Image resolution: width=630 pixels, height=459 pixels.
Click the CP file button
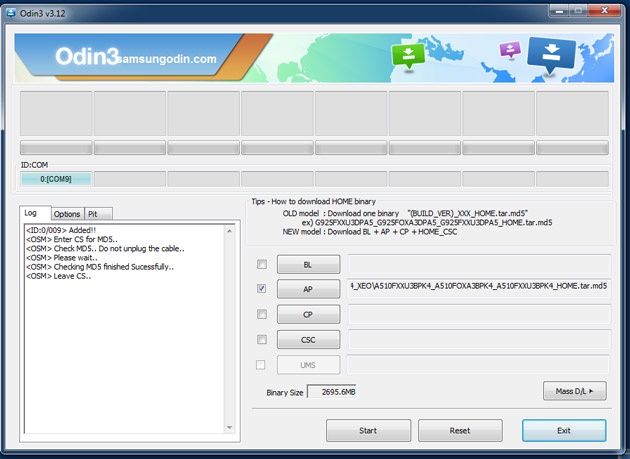(308, 314)
